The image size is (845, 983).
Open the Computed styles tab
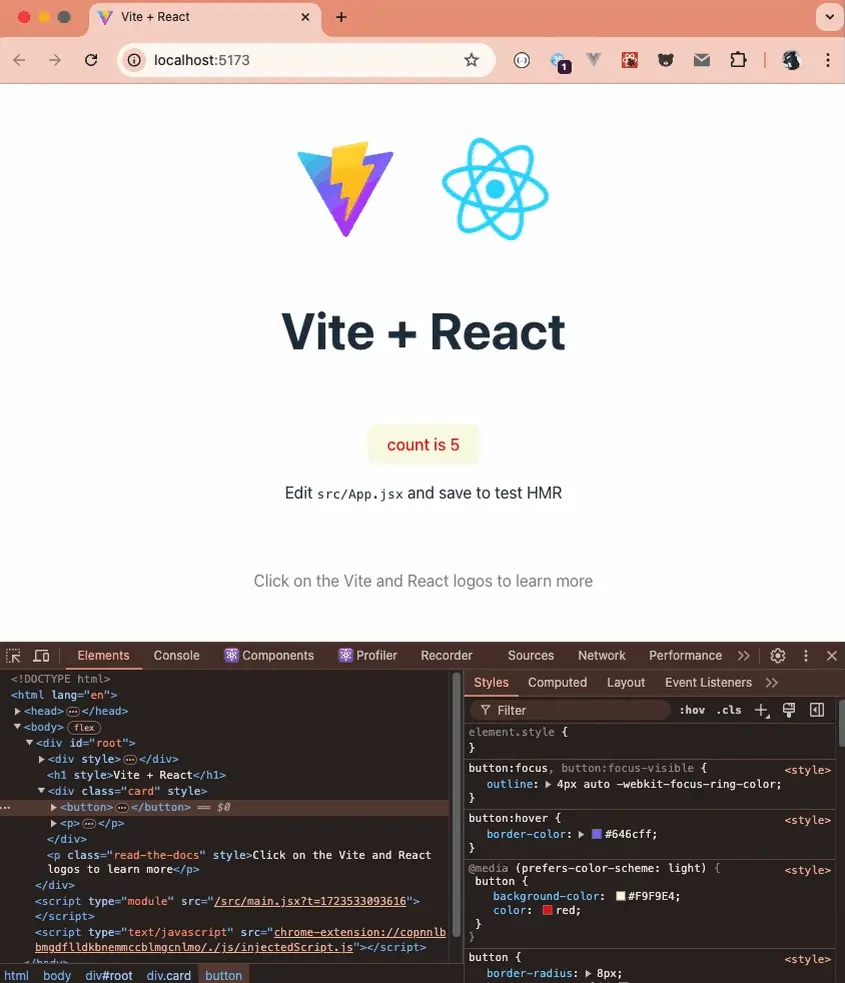(557, 683)
